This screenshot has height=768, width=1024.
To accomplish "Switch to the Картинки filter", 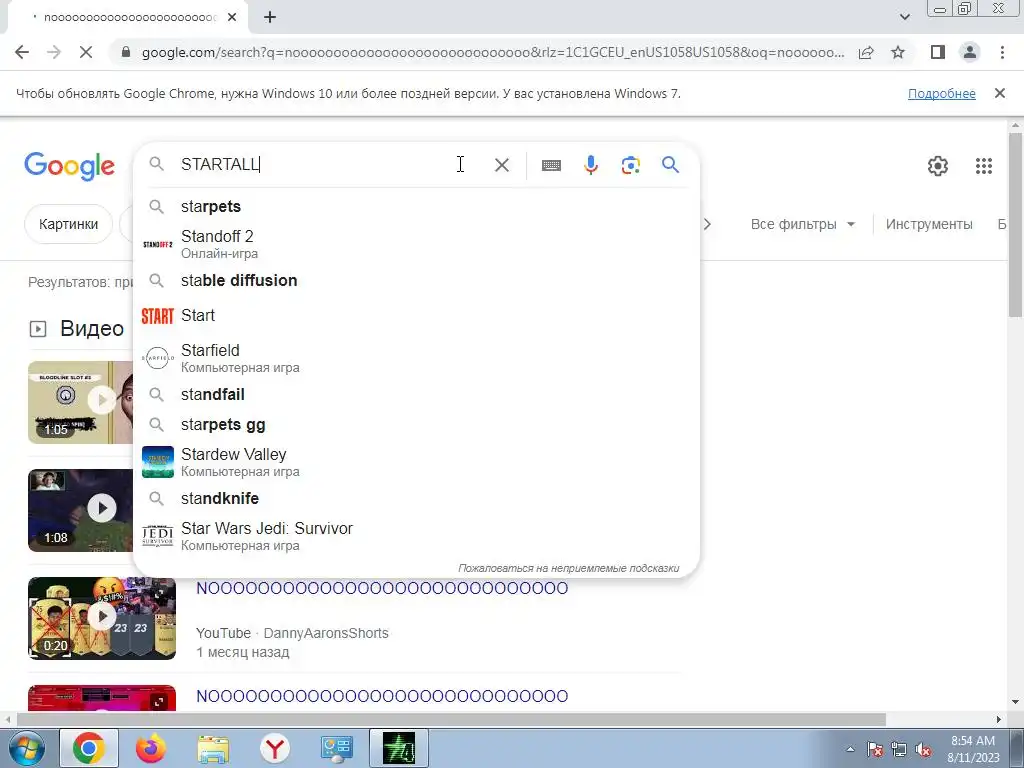I will click(68, 224).
